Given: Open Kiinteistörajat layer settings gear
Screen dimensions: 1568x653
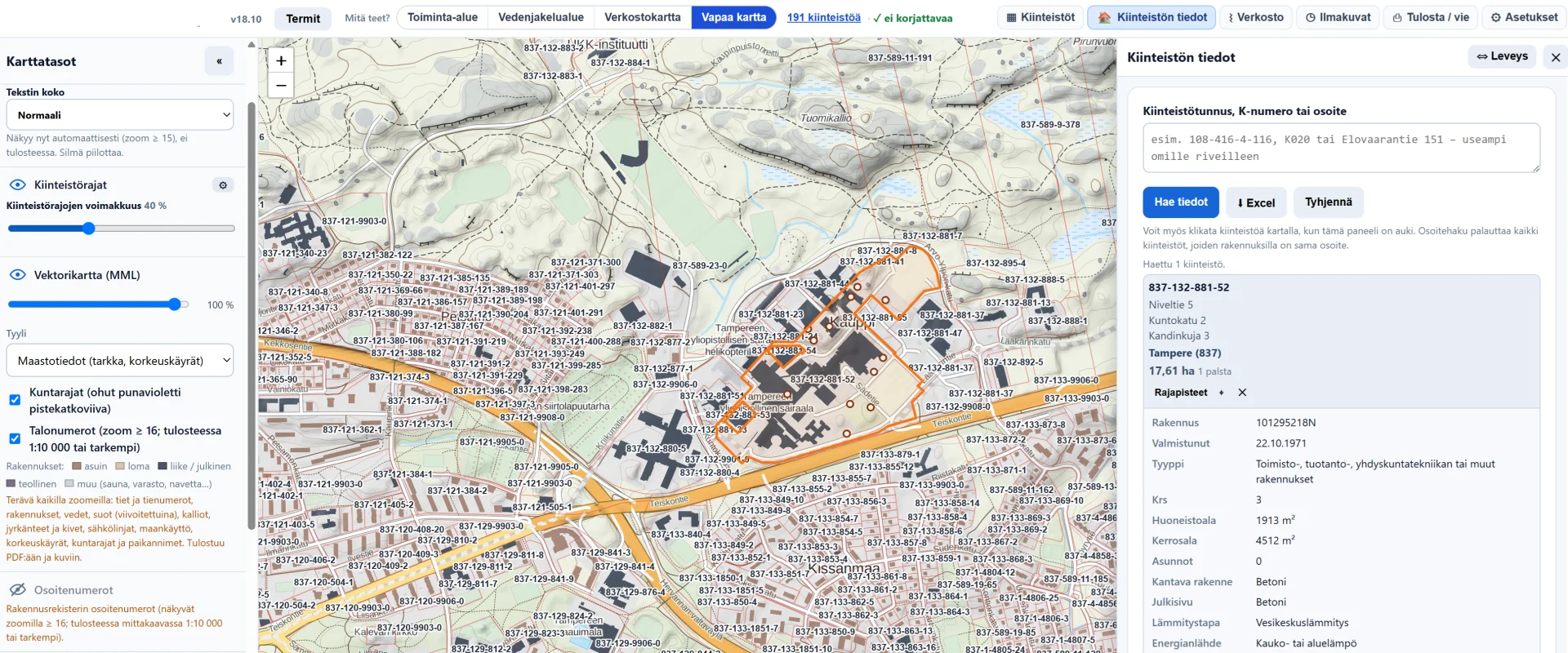Looking at the screenshot, I should pos(223,185).
